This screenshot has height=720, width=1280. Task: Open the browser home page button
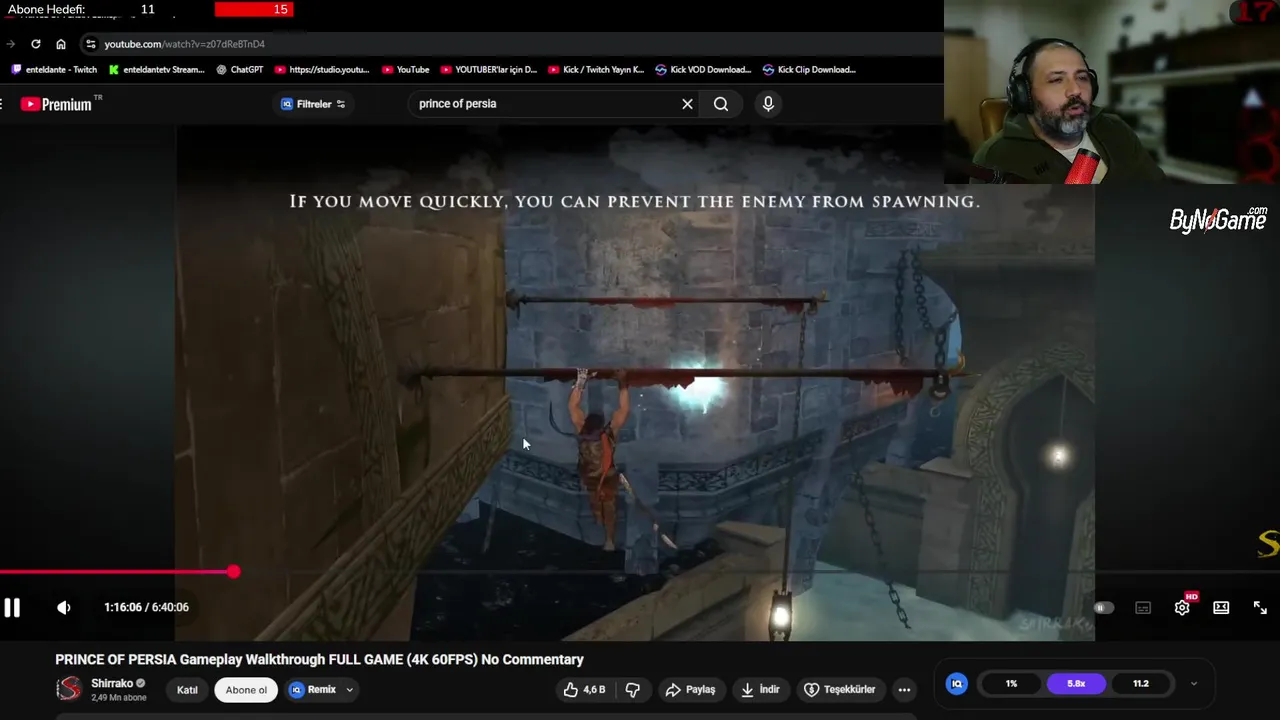tap(61, 44)
